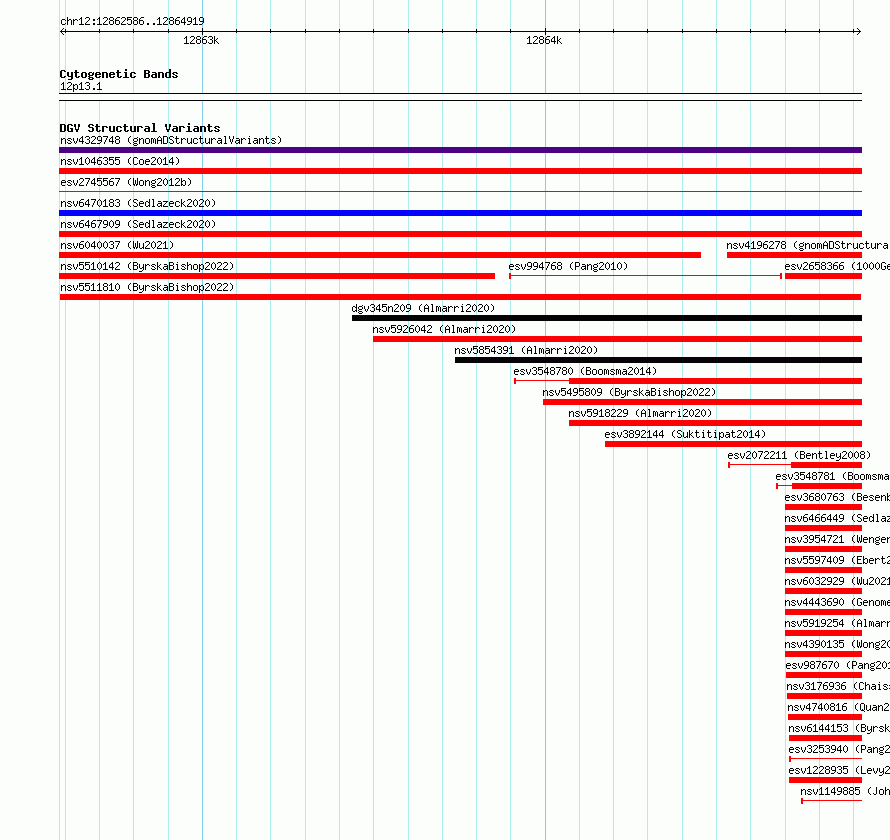
Task: Click the esv994768 (Pang2010) label
Action: (x=568, y=266)
